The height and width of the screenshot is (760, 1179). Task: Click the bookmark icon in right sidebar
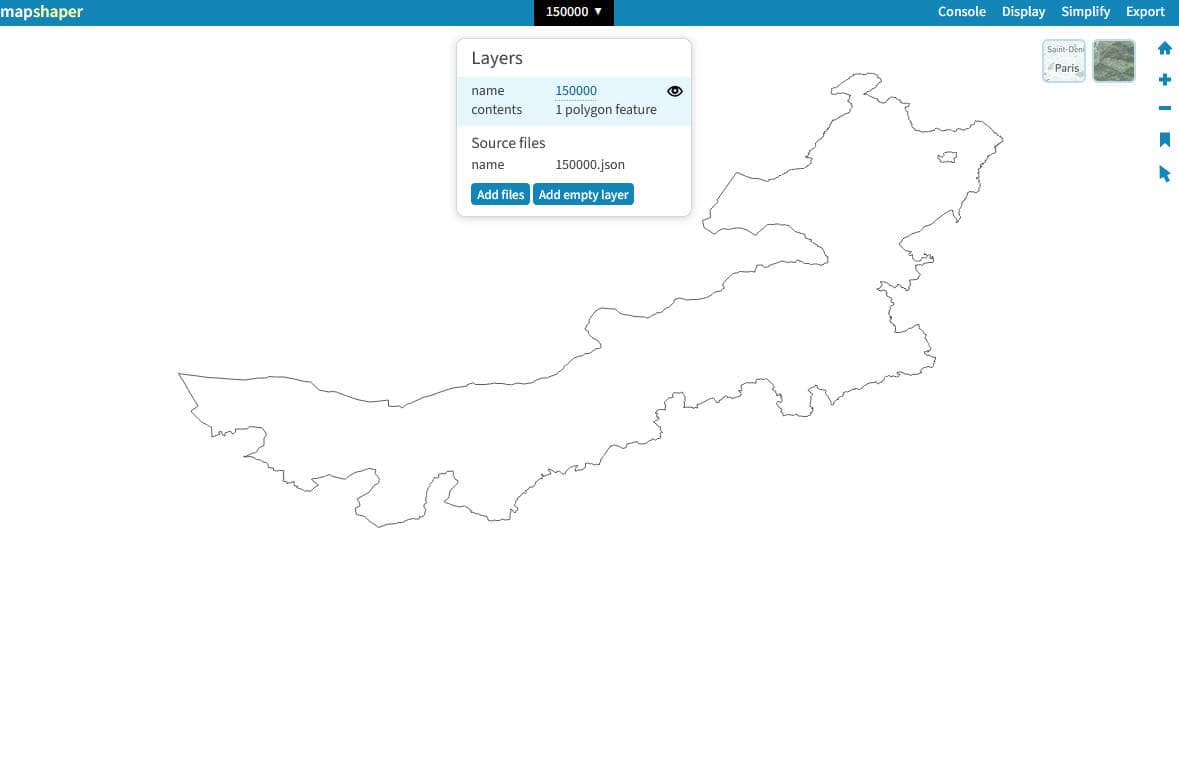[x=1164, y=140]
